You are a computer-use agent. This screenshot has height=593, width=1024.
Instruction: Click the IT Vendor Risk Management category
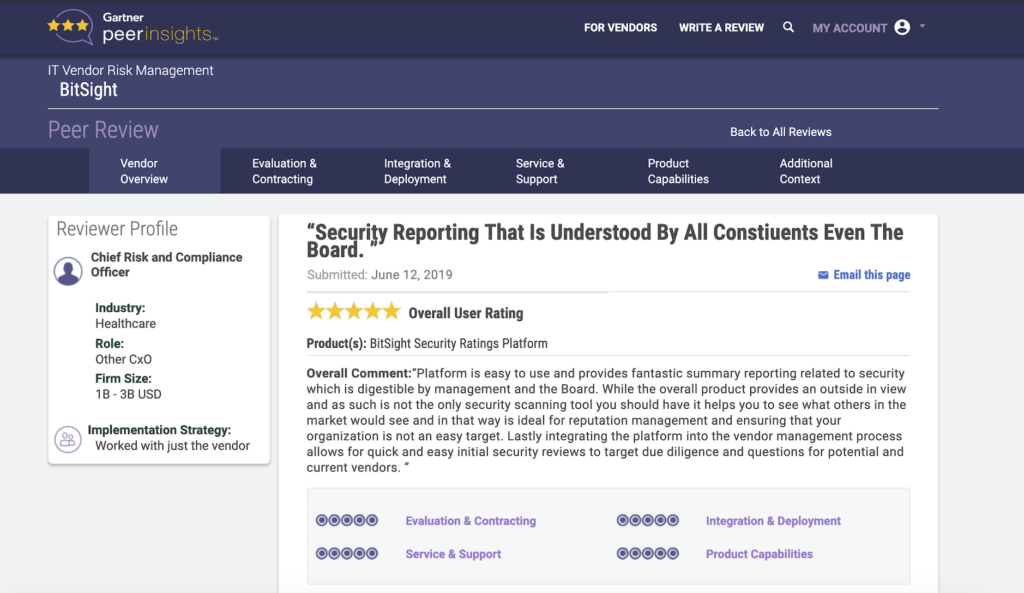[x=131, y=71]
